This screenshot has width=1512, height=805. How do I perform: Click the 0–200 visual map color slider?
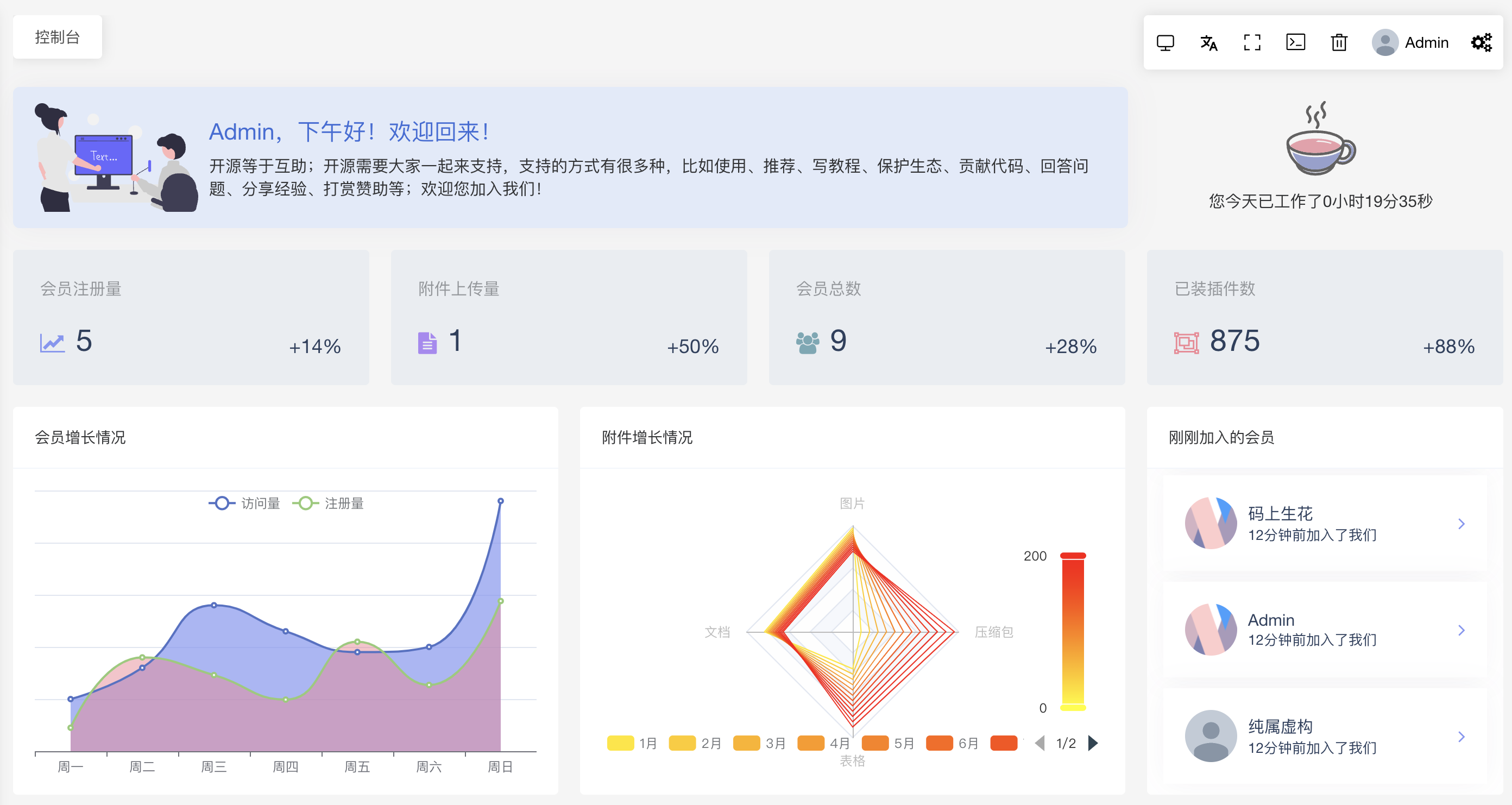pyautogui.click(x=1073, y=632)
